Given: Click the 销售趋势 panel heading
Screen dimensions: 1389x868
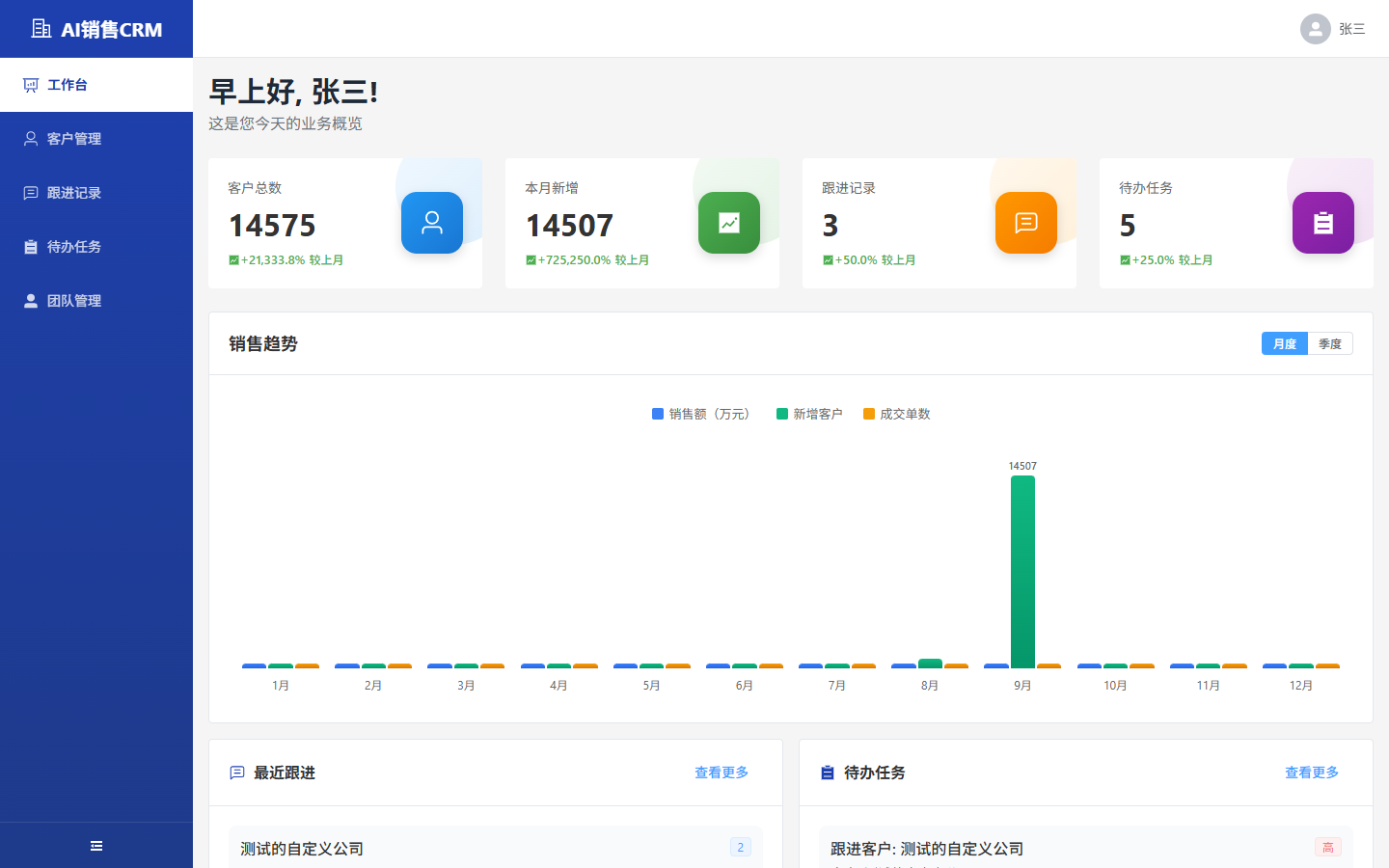Looking at the screenshot, I should click(x=263, y=344).
